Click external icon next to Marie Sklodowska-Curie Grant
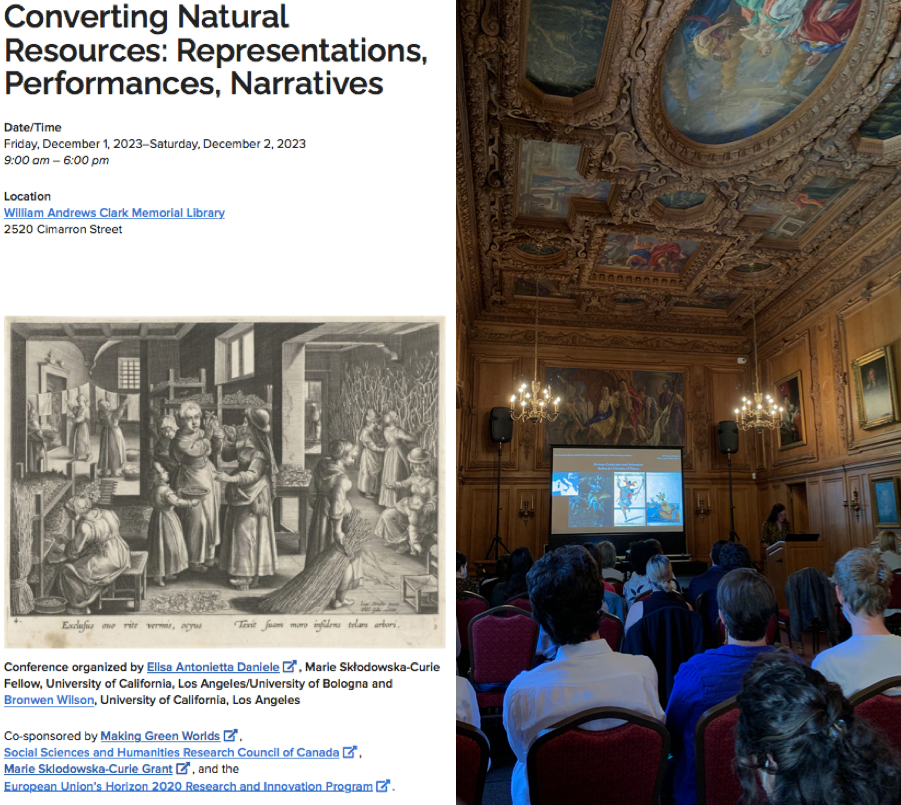Viewport: 901px width, 805px height. 183,769
